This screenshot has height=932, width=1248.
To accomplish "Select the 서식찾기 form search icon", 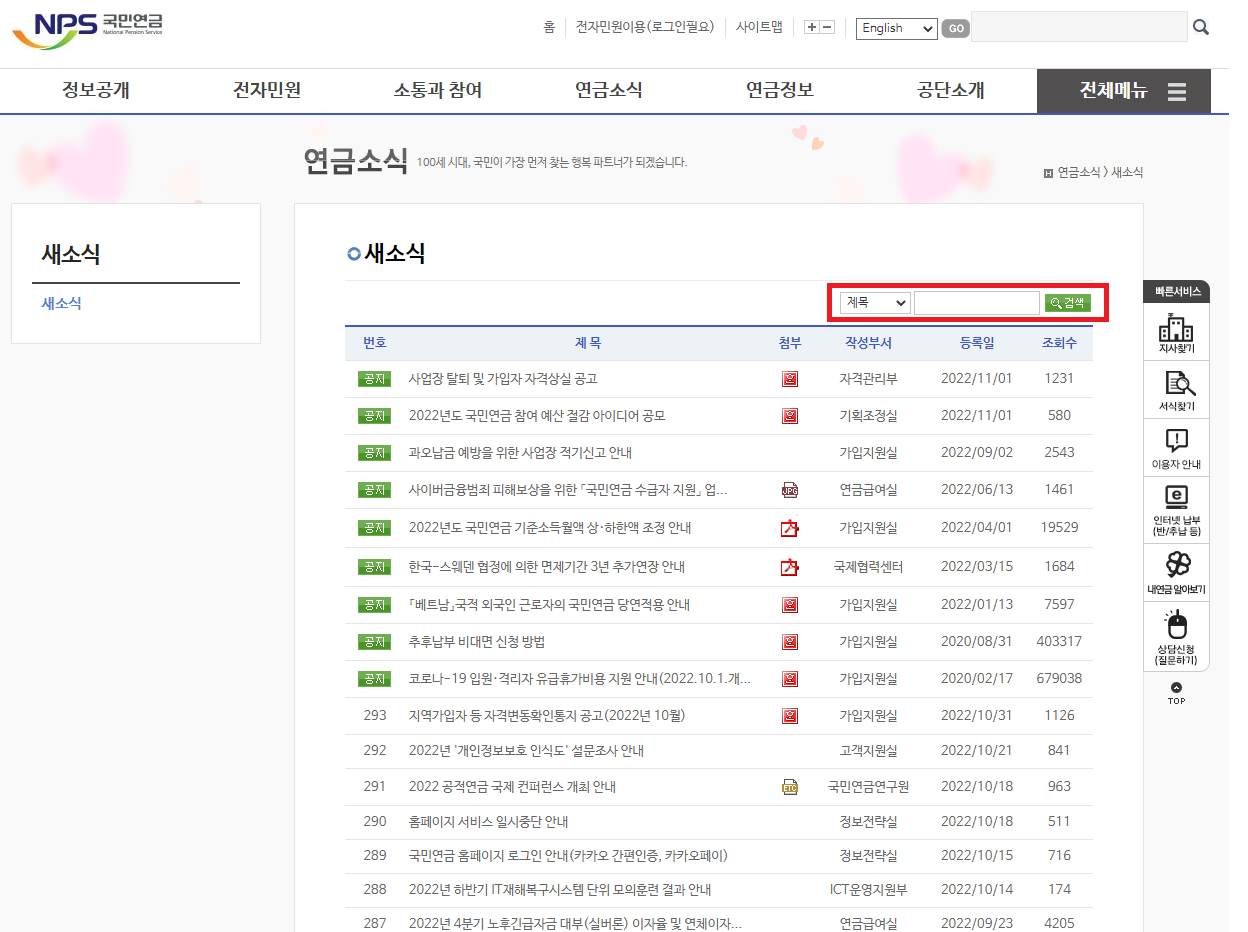I will 1176,388.
